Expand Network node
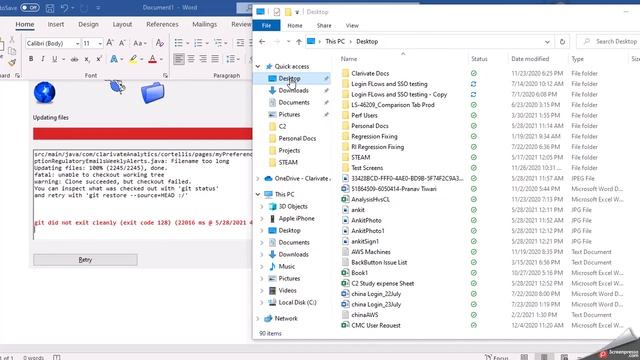 258,318
